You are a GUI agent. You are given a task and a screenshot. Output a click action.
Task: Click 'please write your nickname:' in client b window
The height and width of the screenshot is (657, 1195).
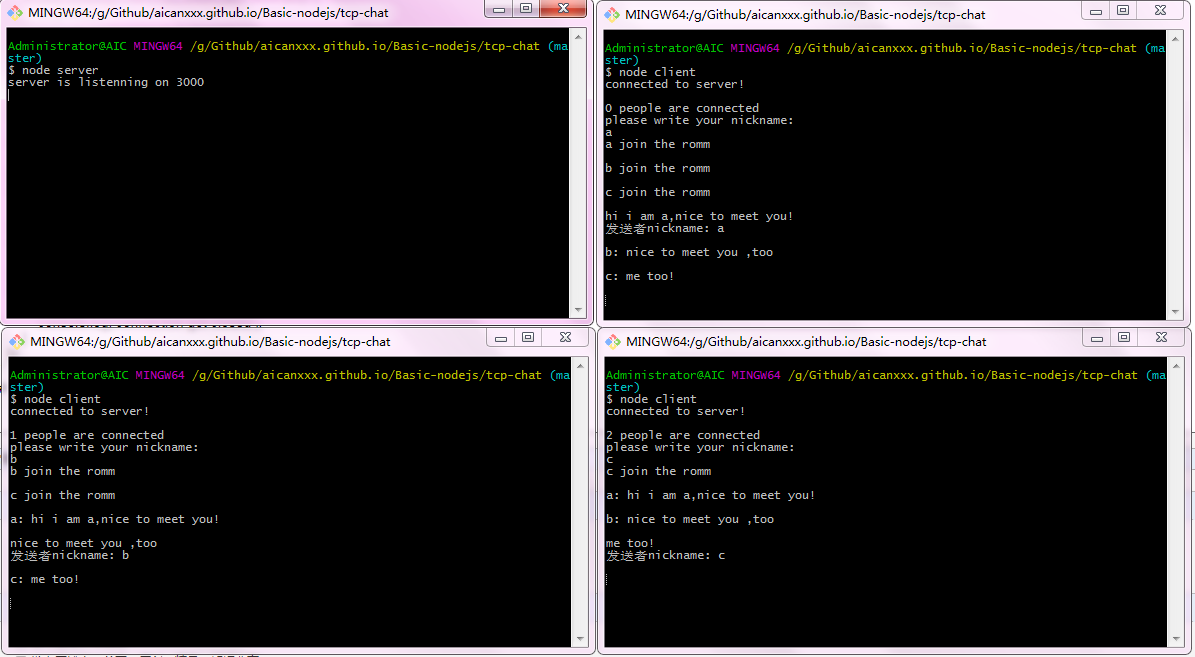(x=104, y=447)
